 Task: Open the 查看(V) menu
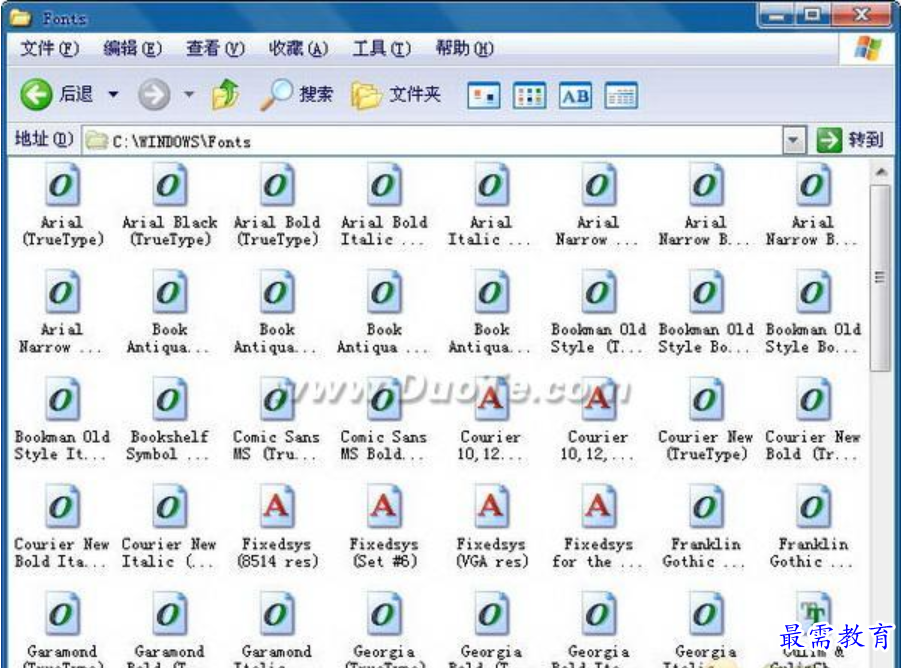pyautogui.click(x=215, y=49)
